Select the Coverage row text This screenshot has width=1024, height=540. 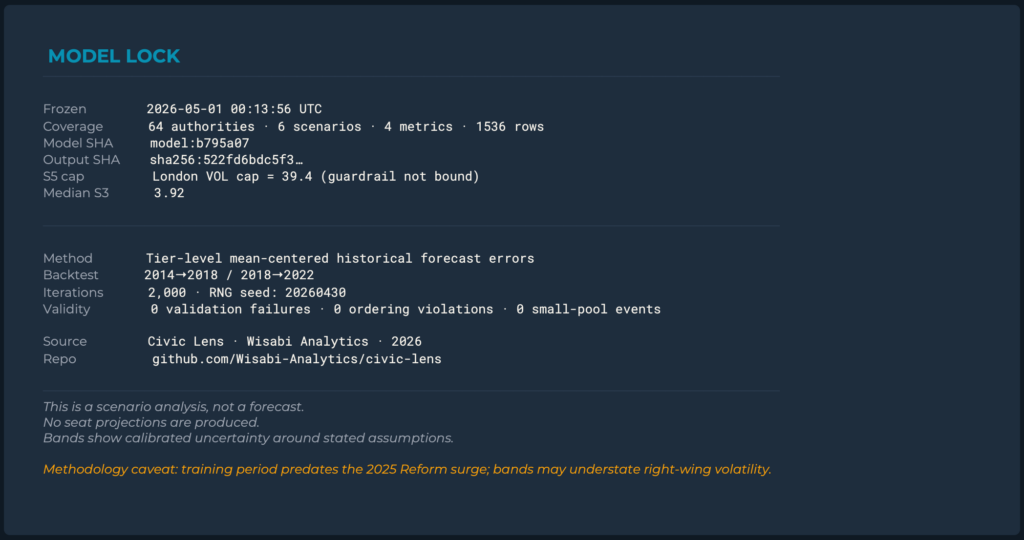[x=345, y=127]
